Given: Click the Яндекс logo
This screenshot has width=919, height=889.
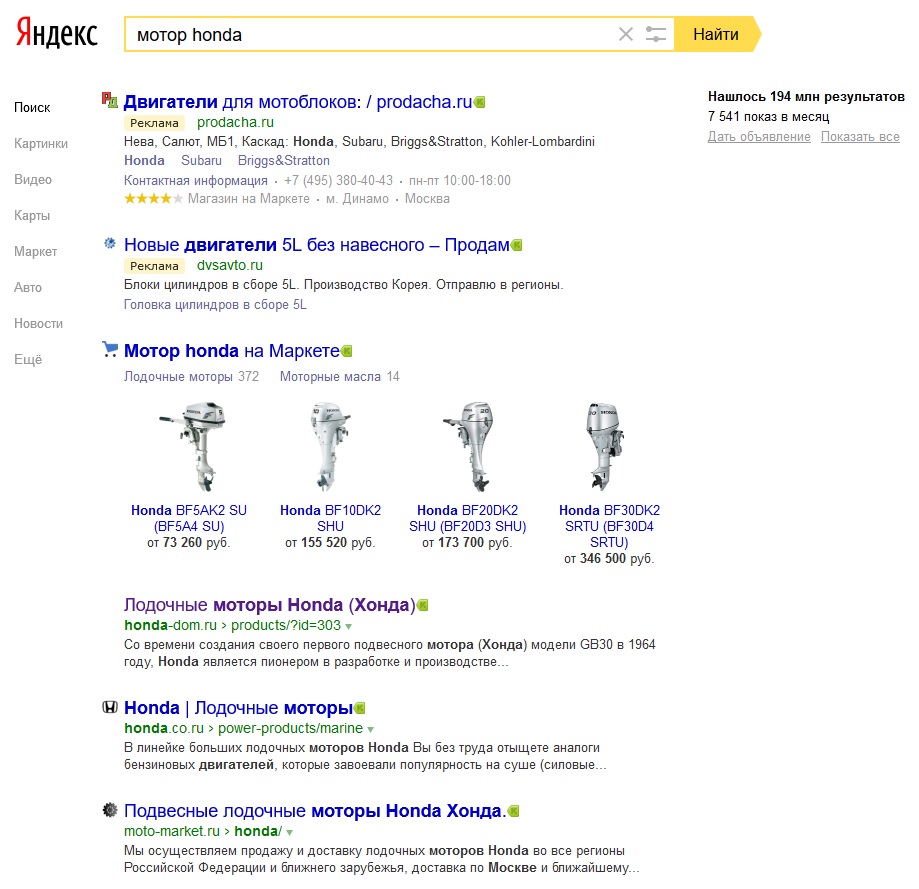Looking at the screenshot, I should [x=56, y=33].
